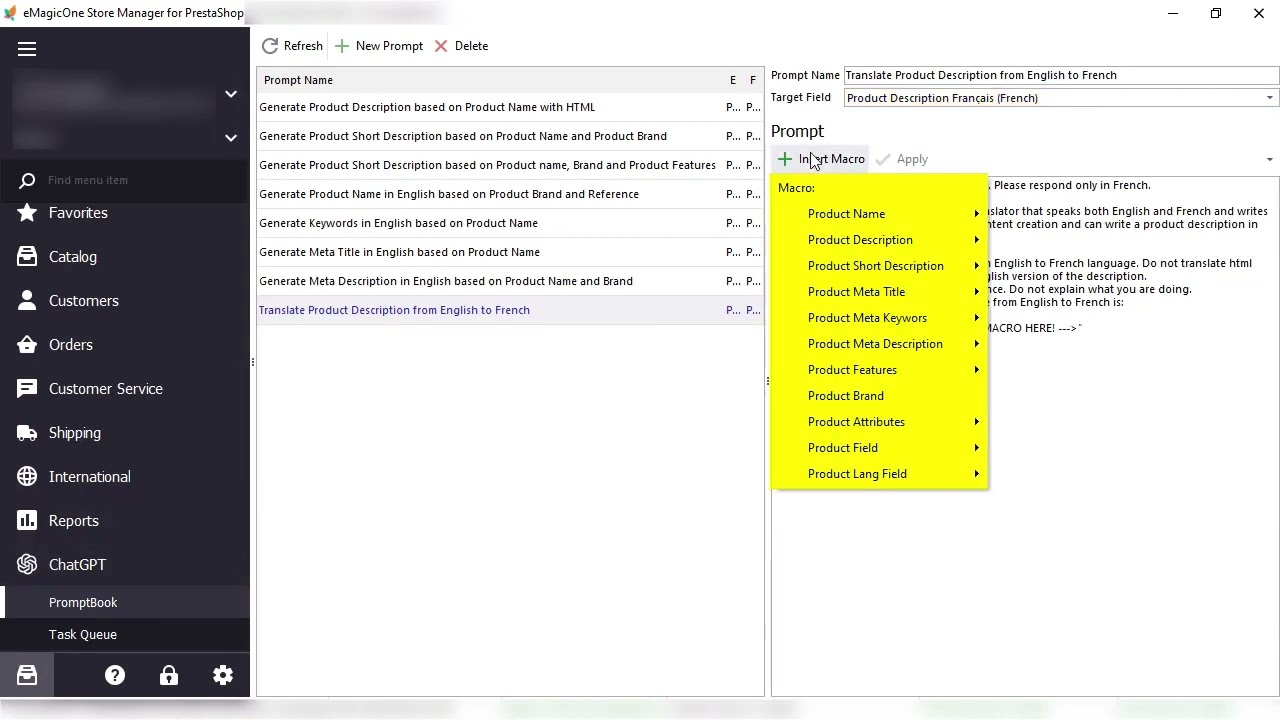
Task: Expand Product Short Description macro submenu
Action: tap(880, 266)
